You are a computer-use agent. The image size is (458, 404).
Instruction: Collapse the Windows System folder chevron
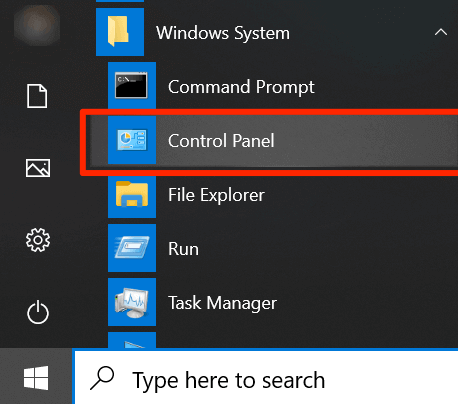pos(441,32)
